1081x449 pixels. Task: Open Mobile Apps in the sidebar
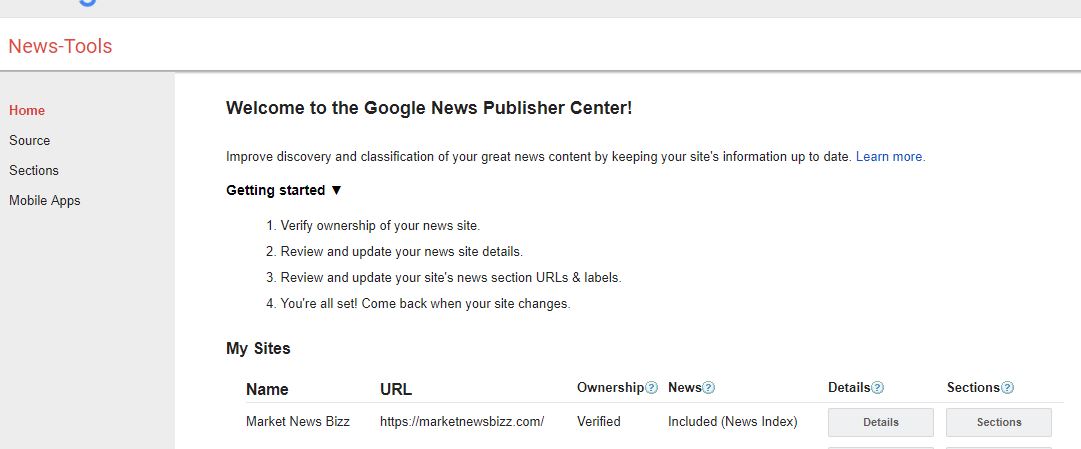(x=45, y=201)
